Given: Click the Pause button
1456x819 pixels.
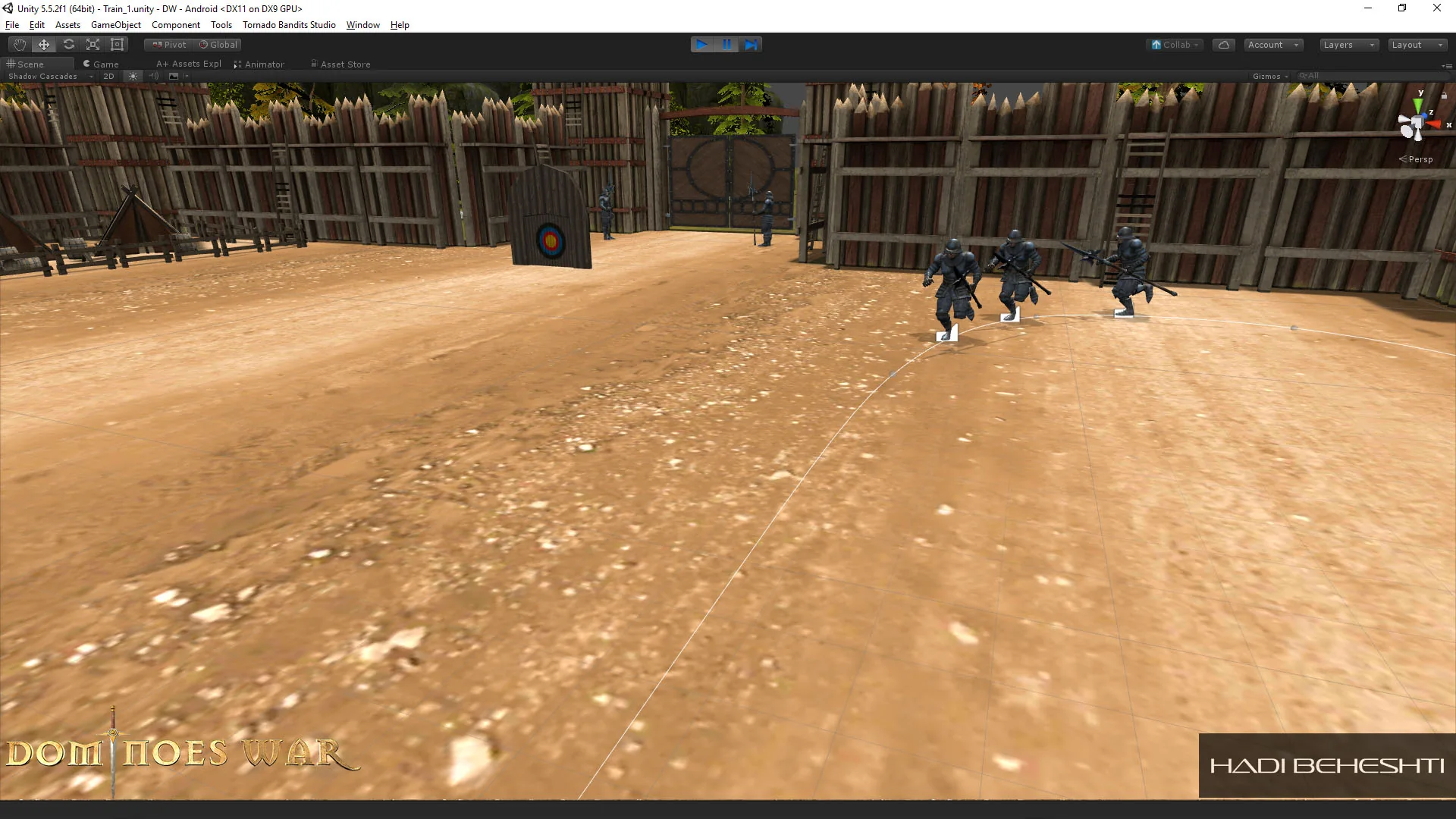Looking at the screenshot, I should coord(726,45).
